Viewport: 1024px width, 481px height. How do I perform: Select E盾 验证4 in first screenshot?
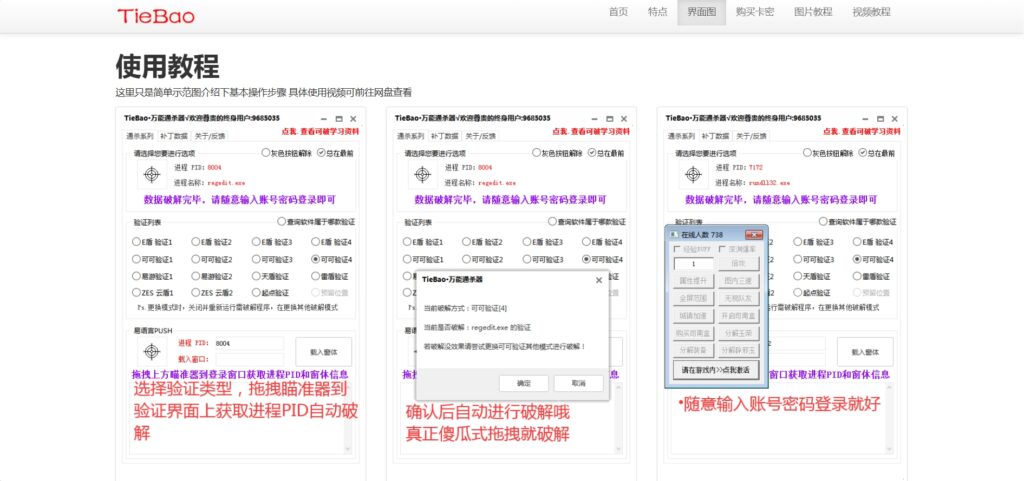(332, 241)
